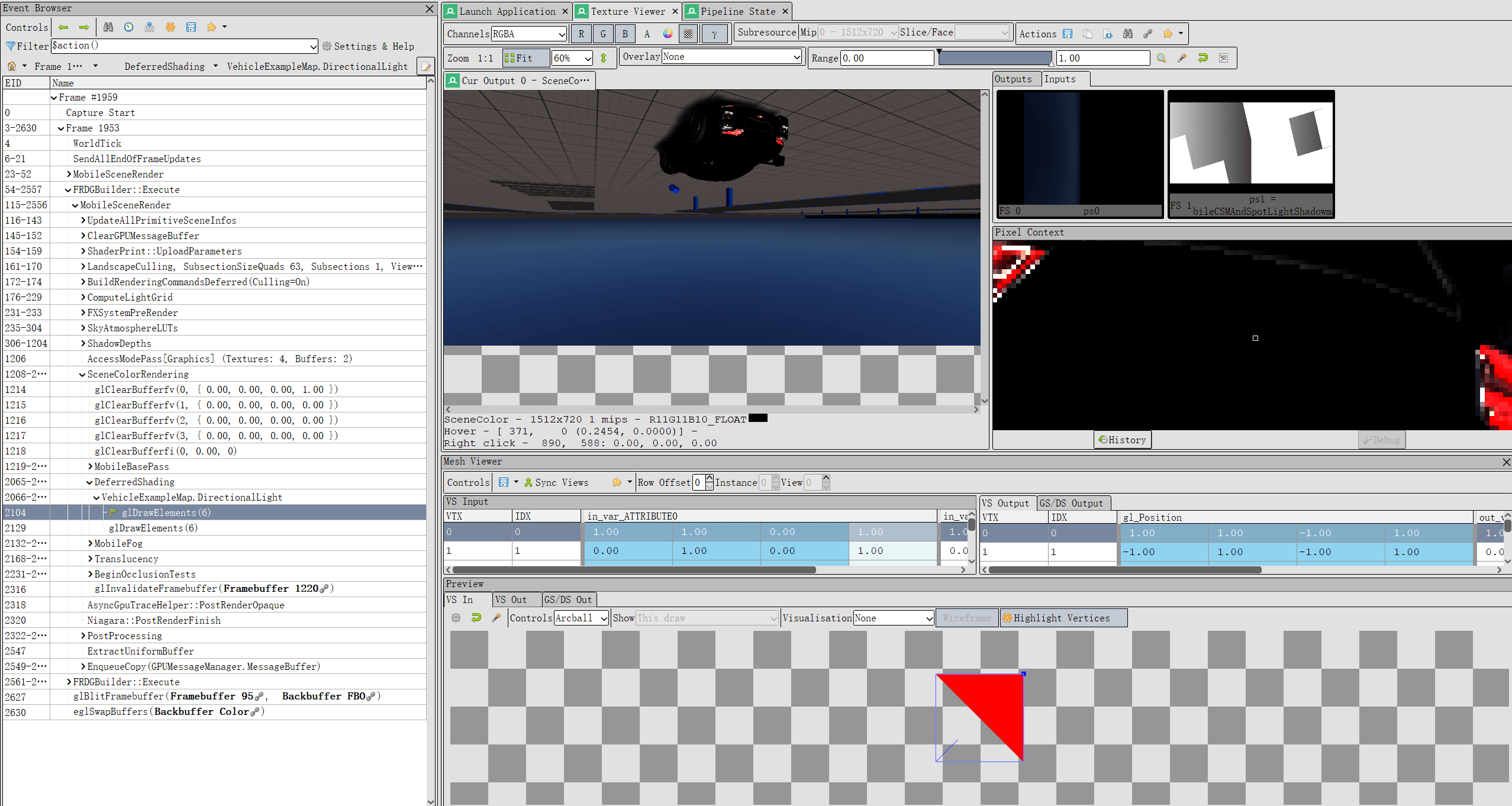Click the time durations clock icon

click(x=128, y=27)
